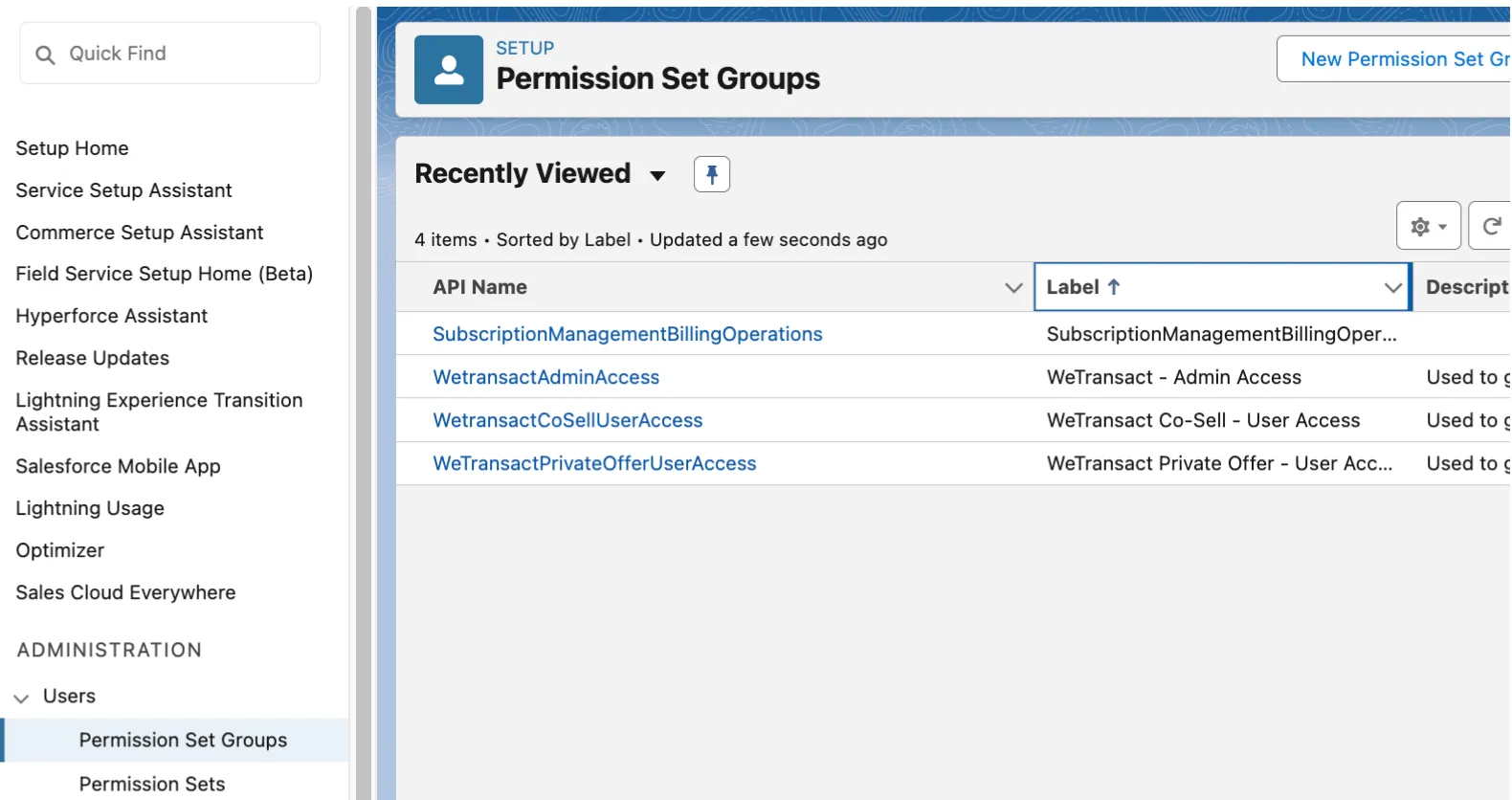Open Lightning Experience Transition Assistant
Viewport: 1512px width, 800px height.
[x=159, y=412]
